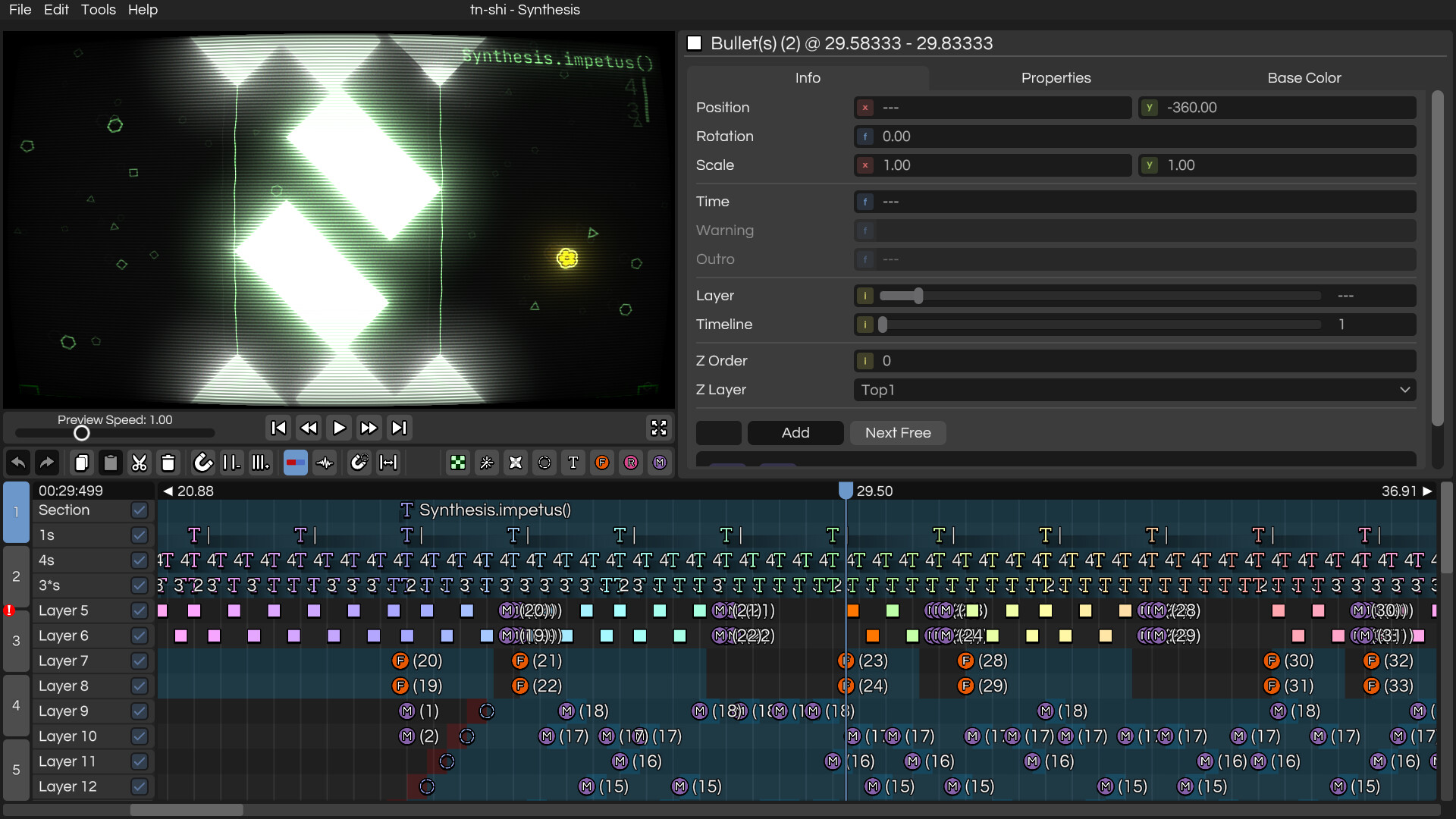Click the purple M marker icon
Image resolution: width=1456 pixels, height=819 pixels.
(x=660, y=463)
